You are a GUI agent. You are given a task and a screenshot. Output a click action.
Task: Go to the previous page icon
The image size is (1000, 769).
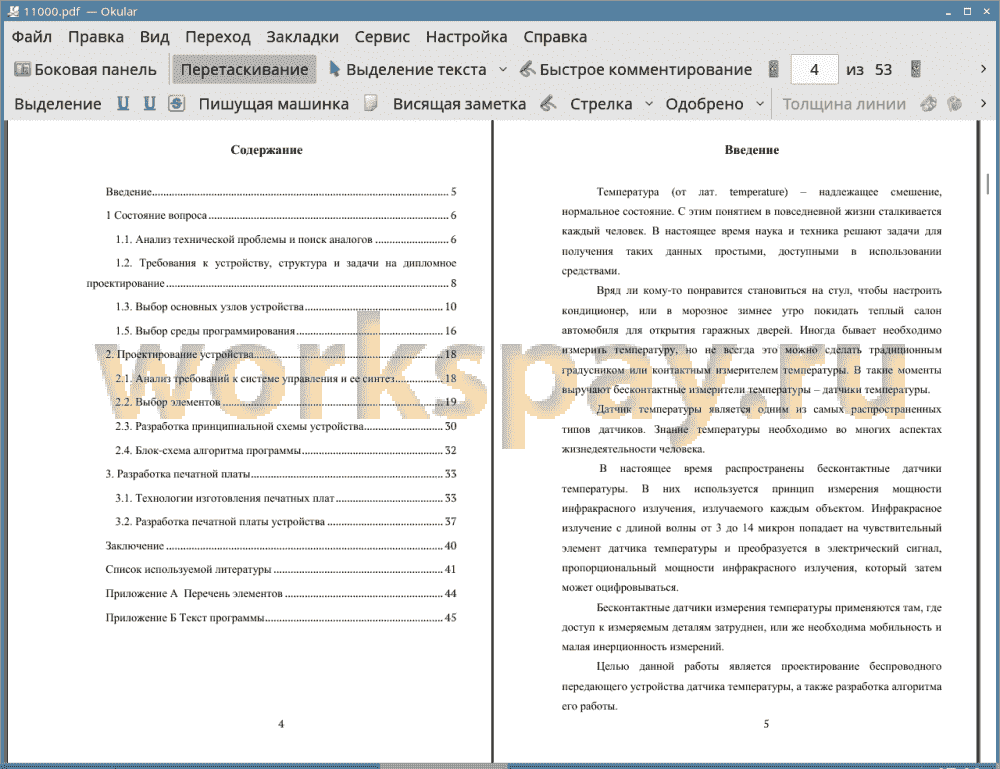774,69
